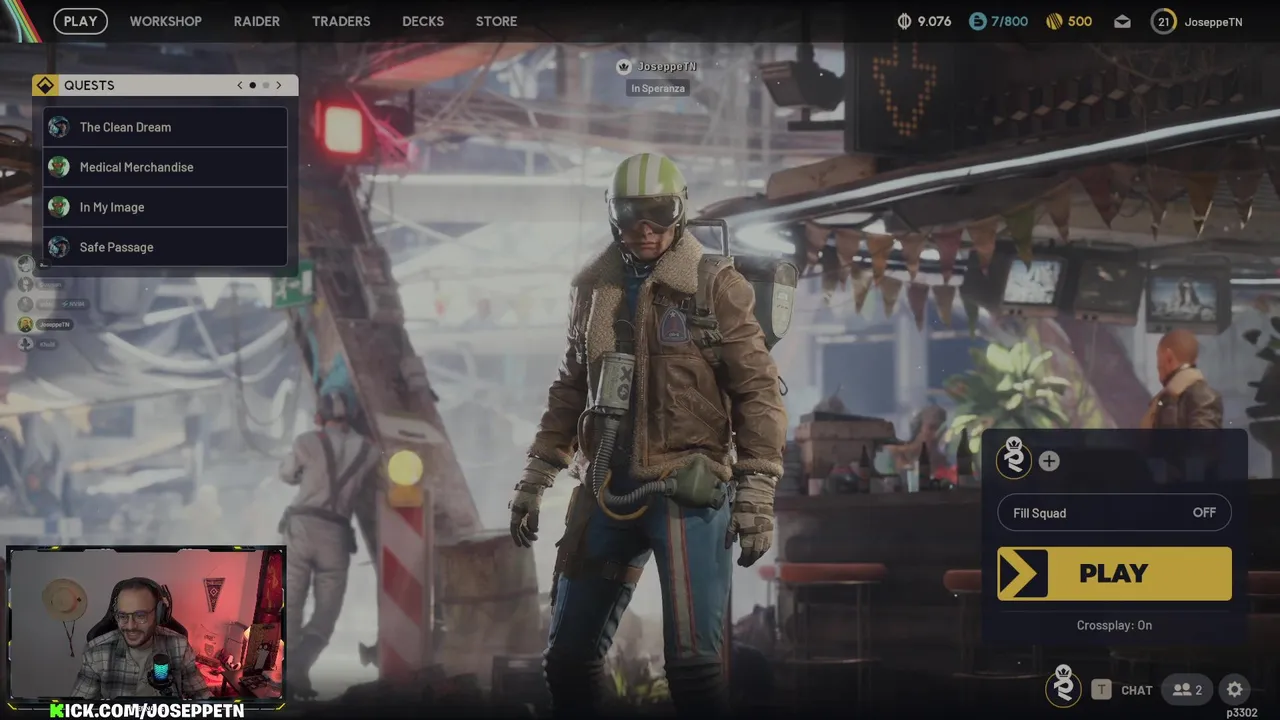Open the social list showing 2 players

(x=1187, y=690)
